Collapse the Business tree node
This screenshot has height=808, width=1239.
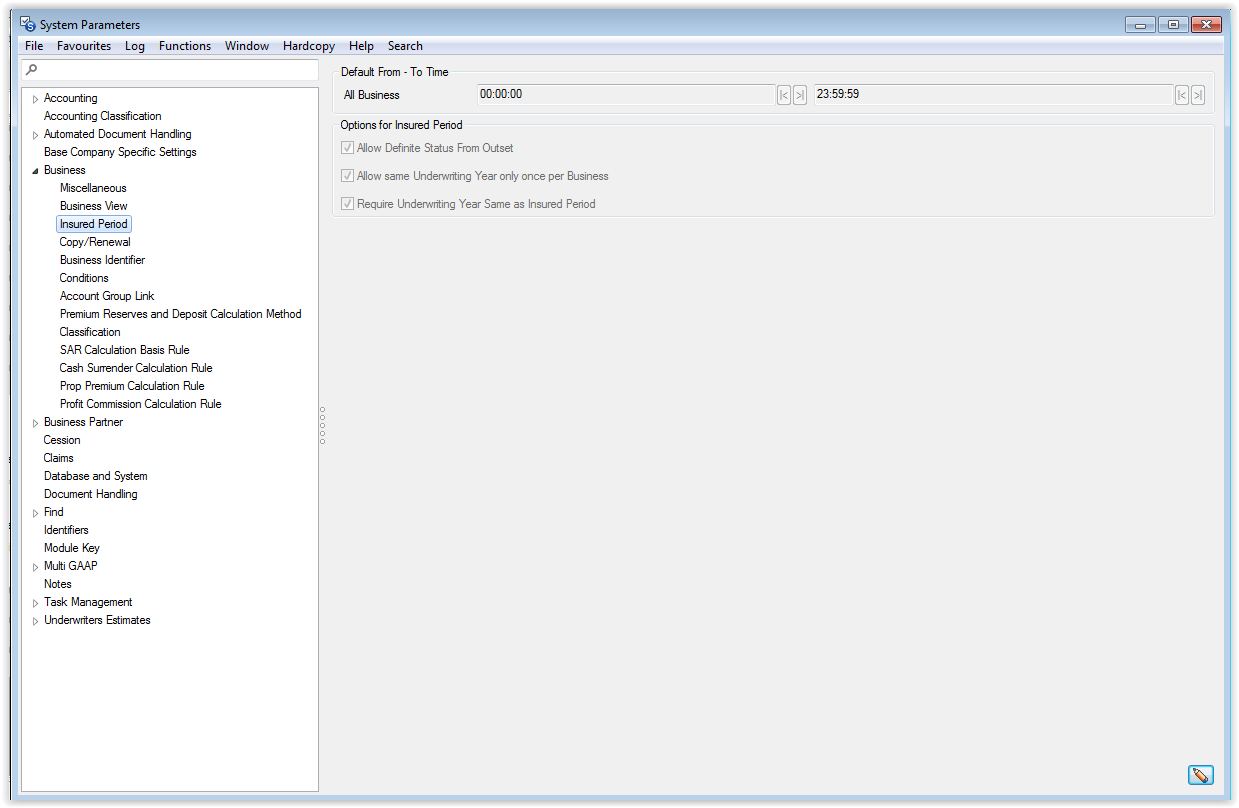35,171
